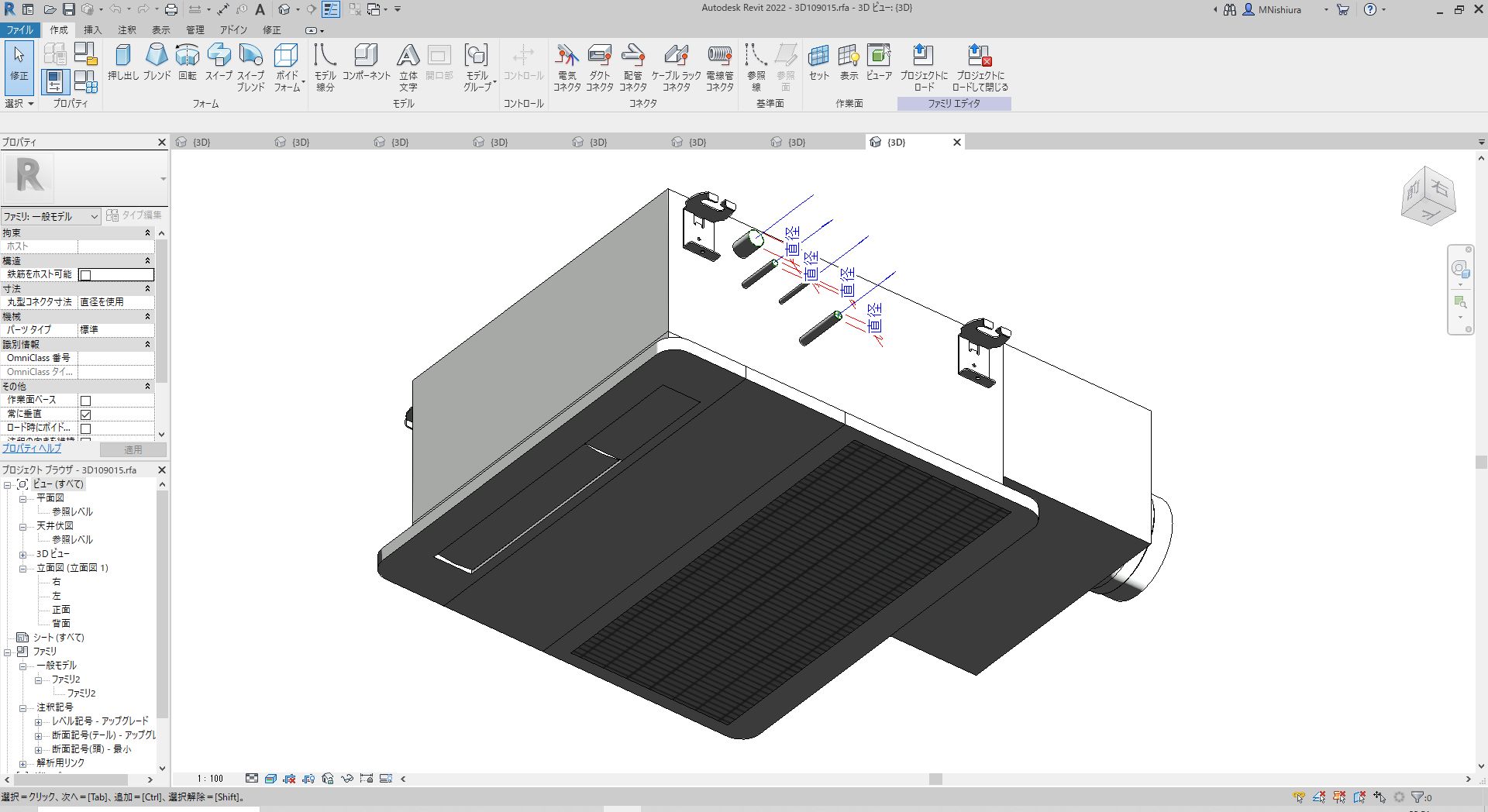Open the ファミリ: 一般モデル dropdown
Screen dimensions: 1488x812
51,216
